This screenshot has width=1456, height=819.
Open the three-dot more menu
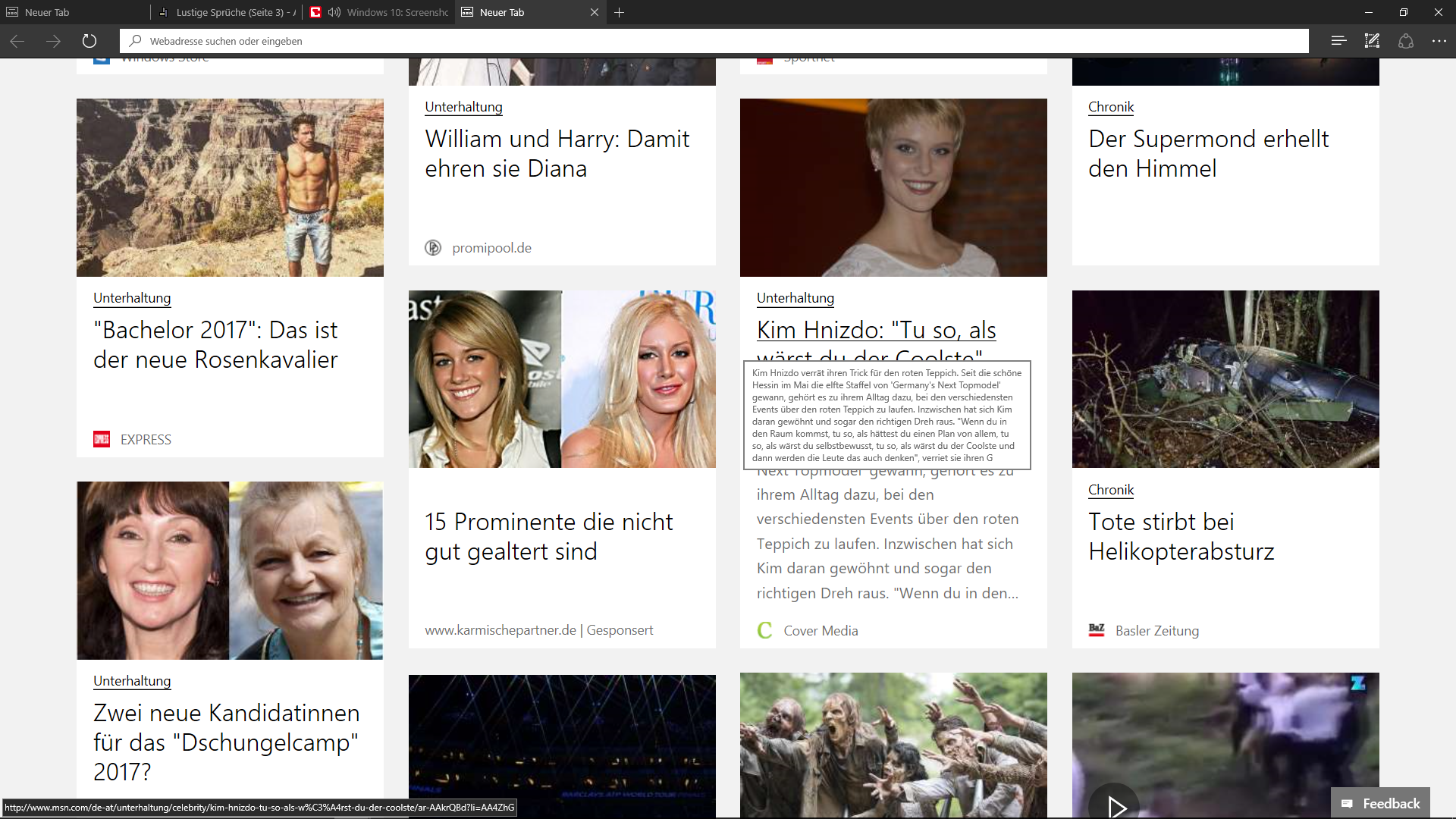[1439, 41]
